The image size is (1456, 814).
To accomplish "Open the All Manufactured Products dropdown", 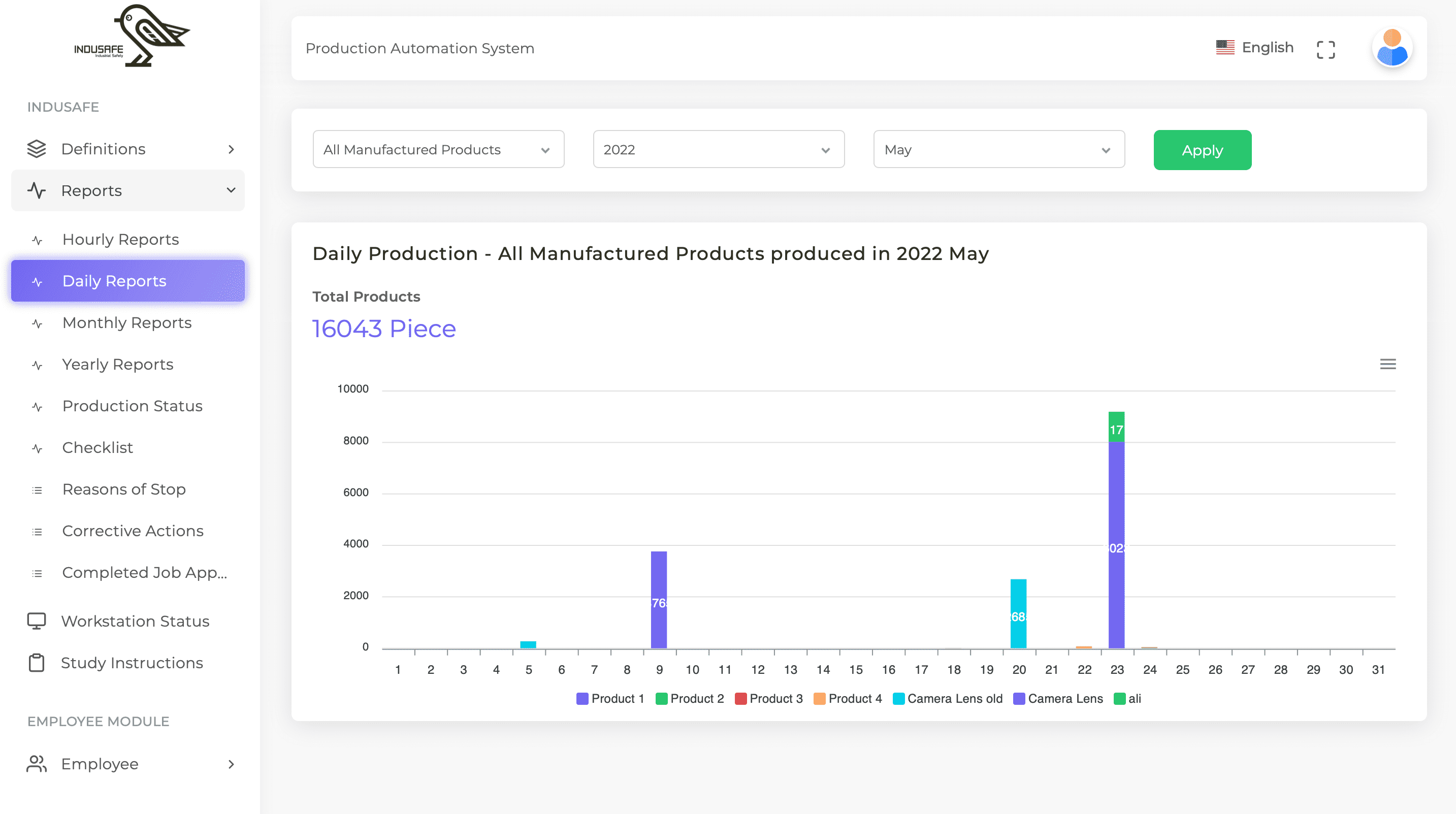I will 438,149.
